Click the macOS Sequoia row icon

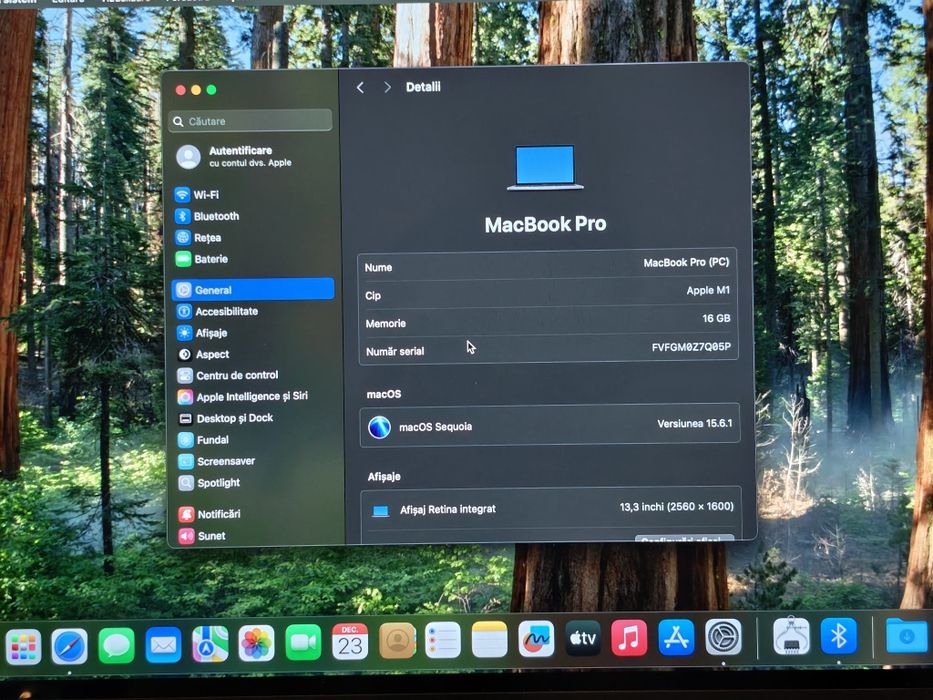[x=380, y=427]
